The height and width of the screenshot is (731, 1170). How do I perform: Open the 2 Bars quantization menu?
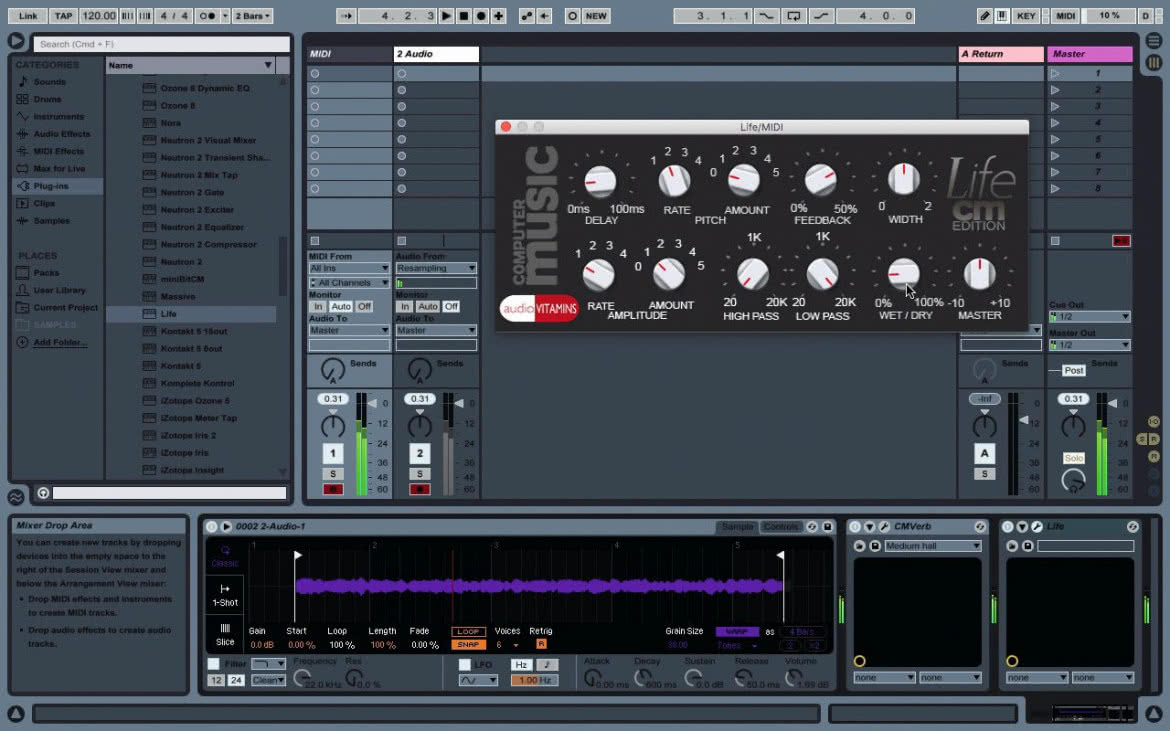(253, 16)
